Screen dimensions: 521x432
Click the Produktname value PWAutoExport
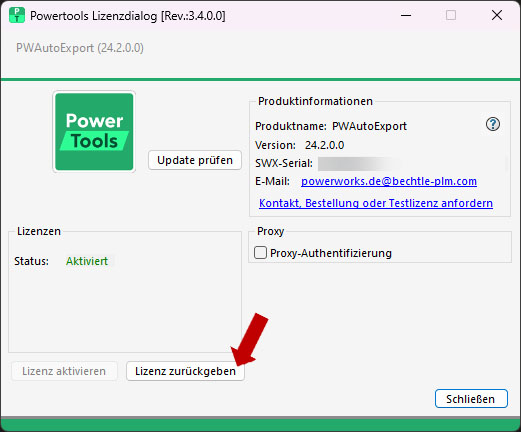click(x=369, y=126)
